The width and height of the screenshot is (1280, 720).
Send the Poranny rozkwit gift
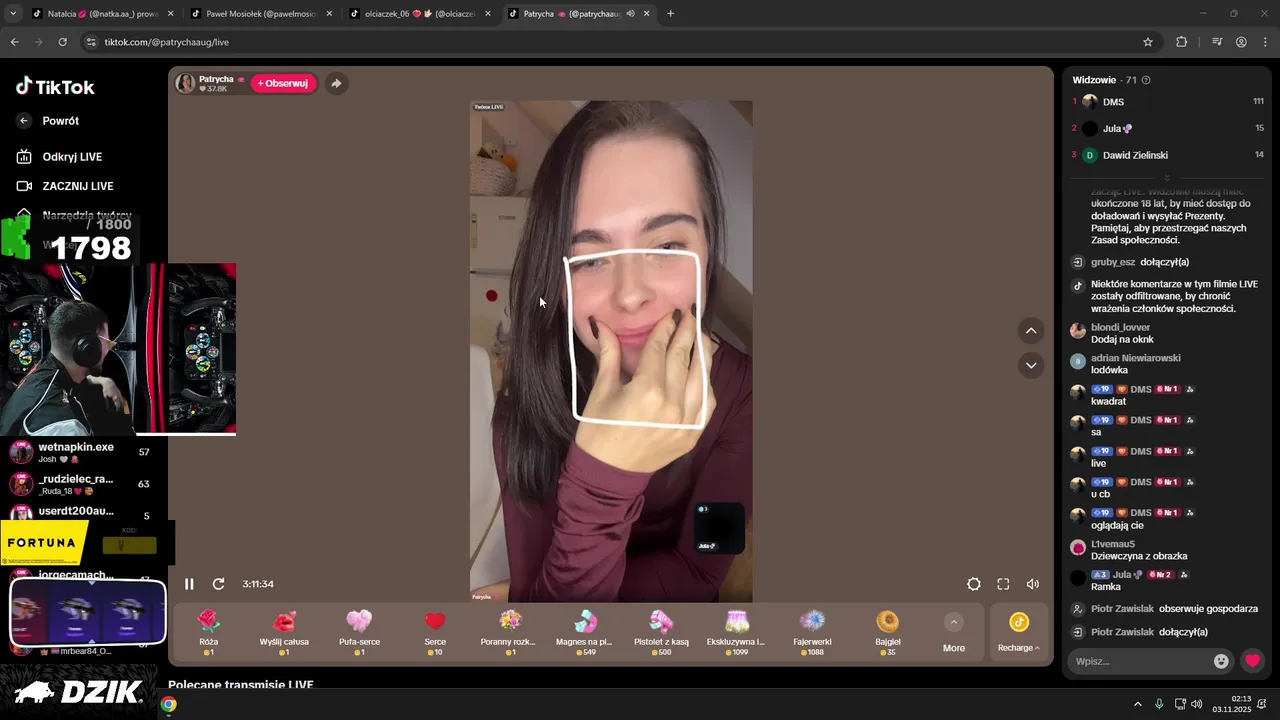click(510, 632)
